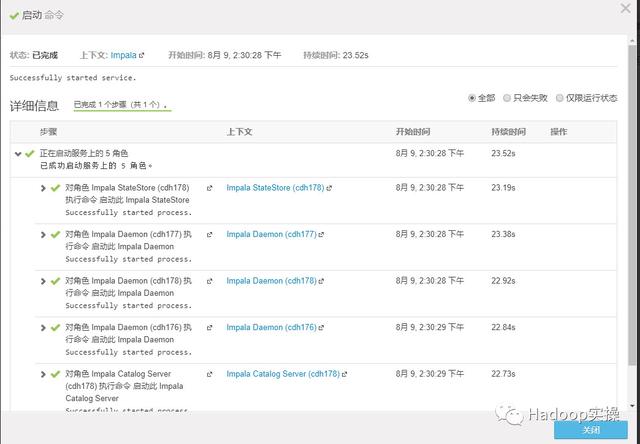Select the 只含失败 radio button
Image resolution: width=640 pixels, height=444 pixels.
(x=507, y=98)
